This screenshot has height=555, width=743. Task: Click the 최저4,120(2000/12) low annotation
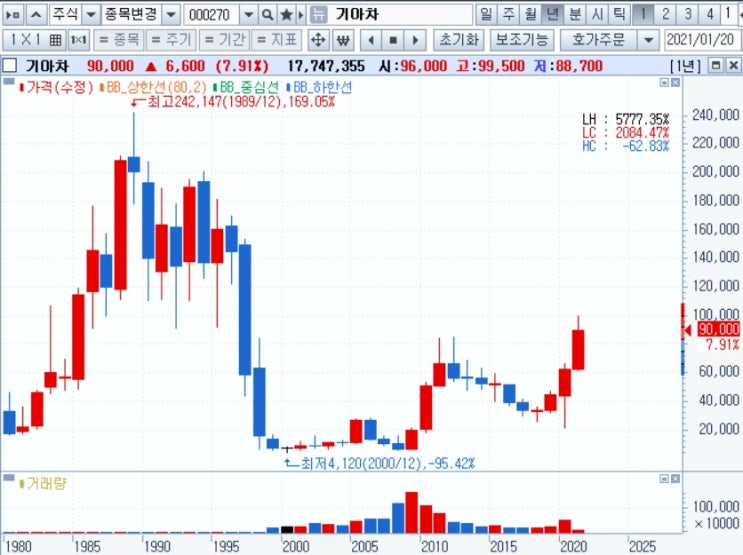(380, 463)
